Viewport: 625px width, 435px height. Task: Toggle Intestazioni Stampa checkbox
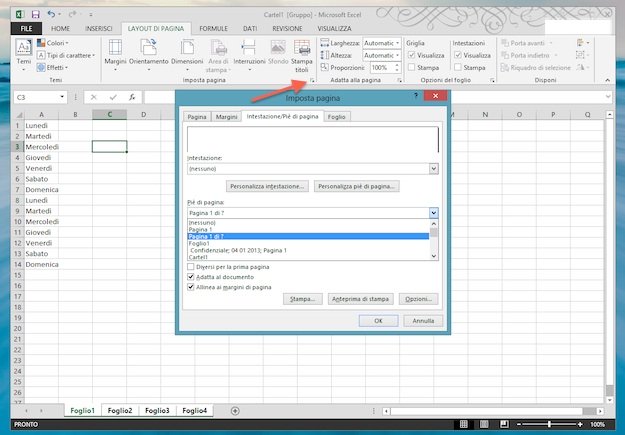tap(458, 67)
